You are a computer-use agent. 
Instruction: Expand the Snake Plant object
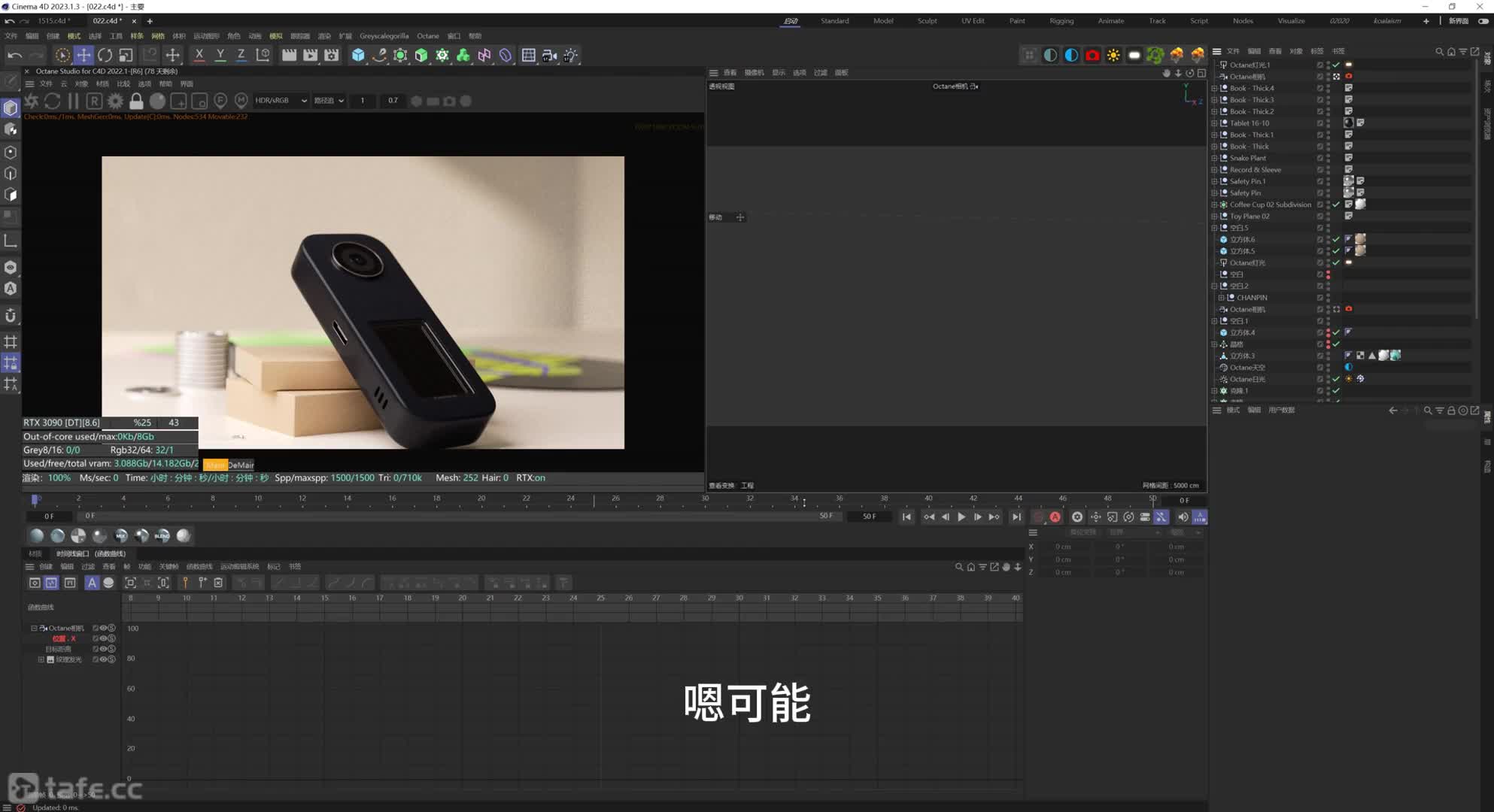pyautogui.click(x=1214, y=158)
